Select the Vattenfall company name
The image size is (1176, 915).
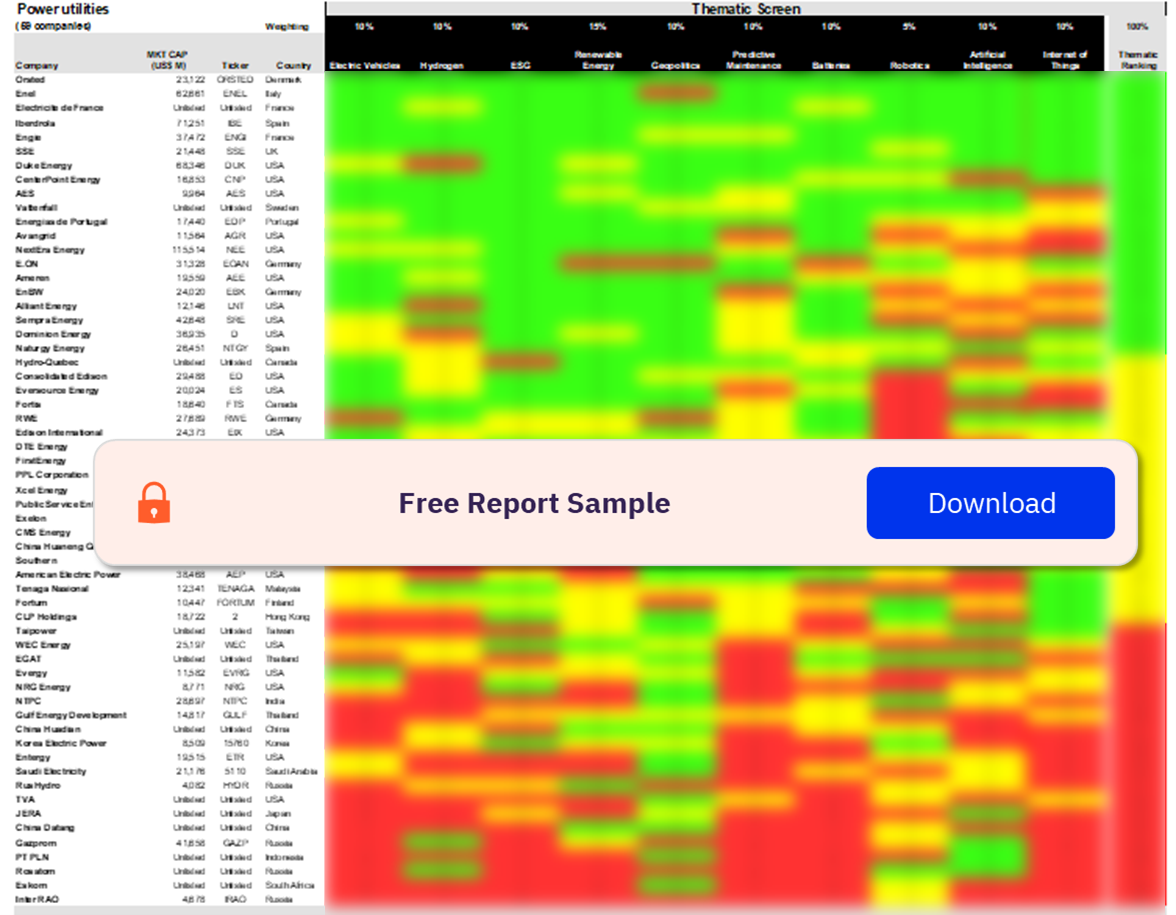(37, 208)
